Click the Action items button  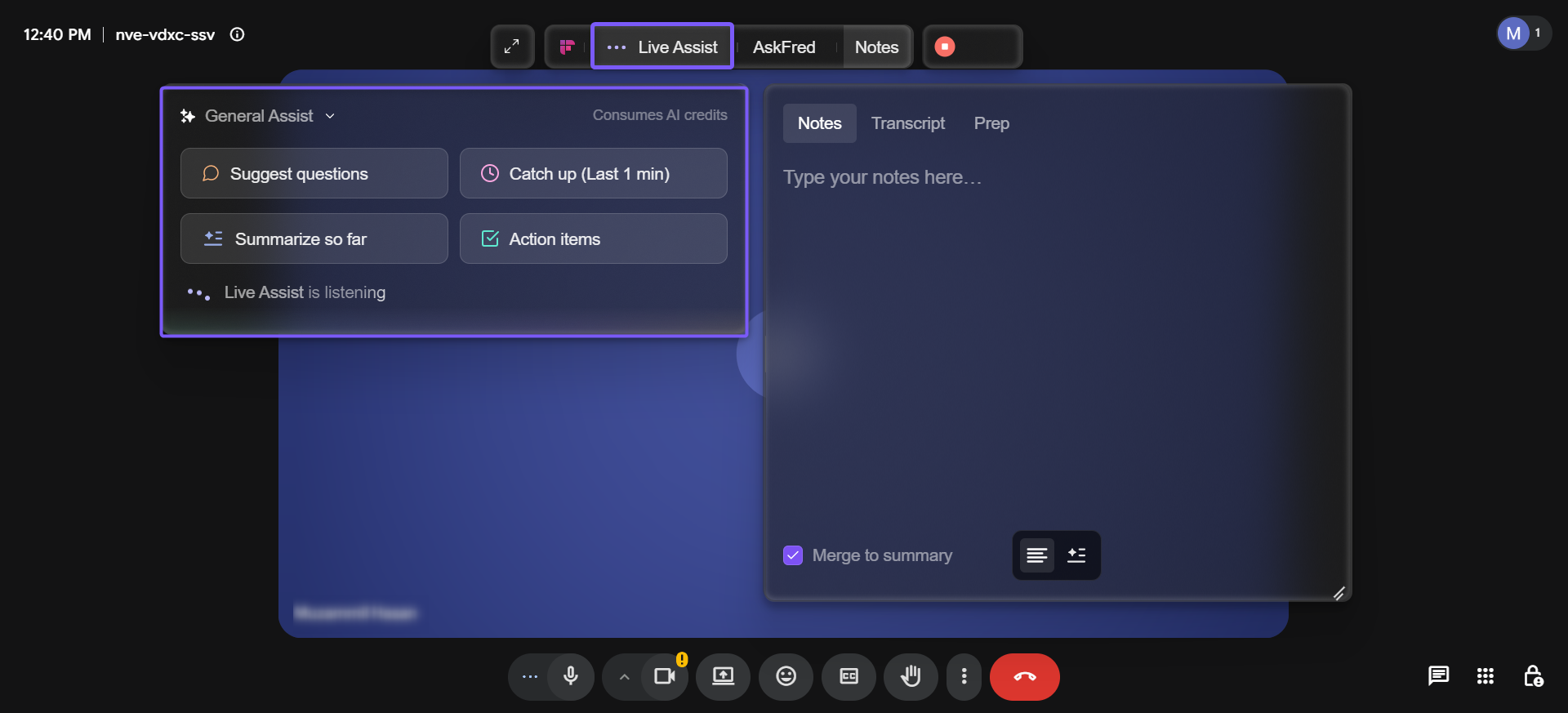click(x=594, y=238)
